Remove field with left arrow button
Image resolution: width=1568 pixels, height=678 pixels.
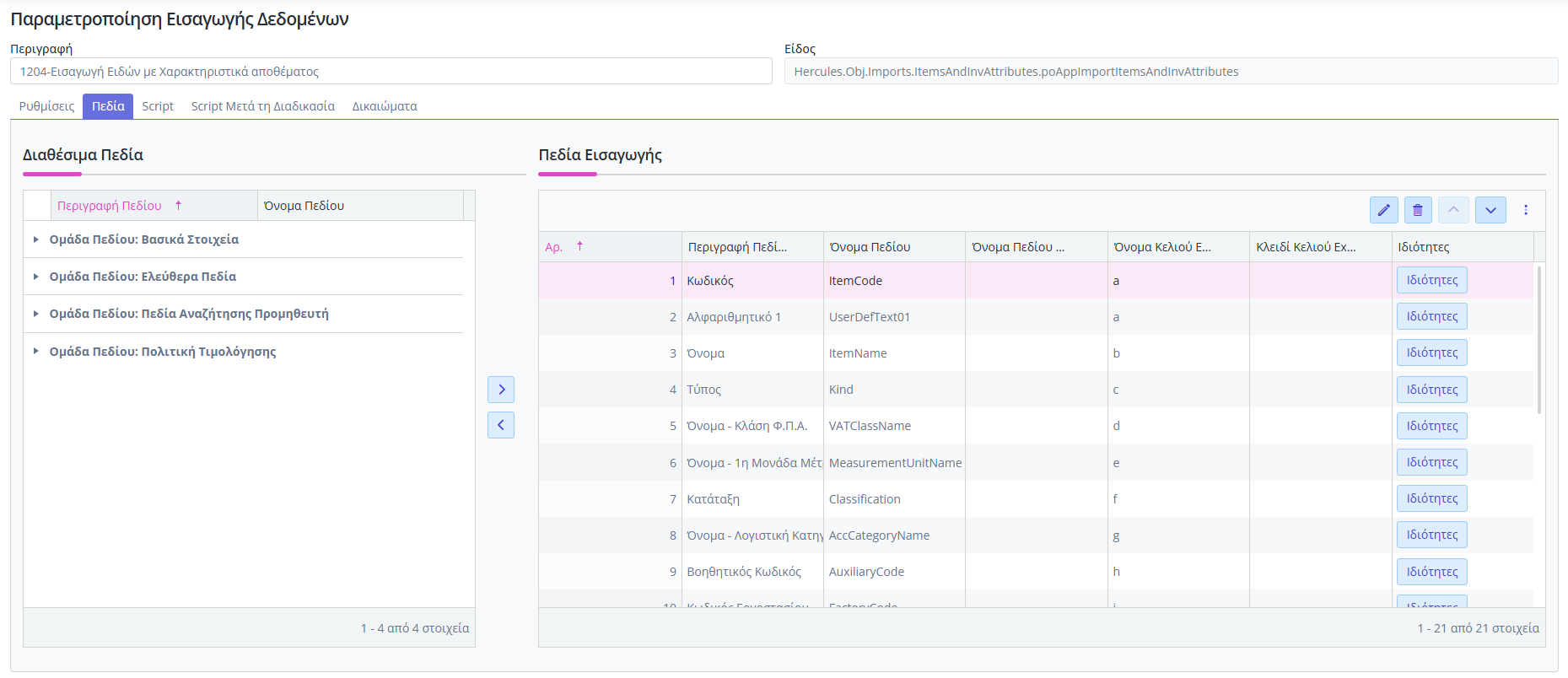click(501, 425)
